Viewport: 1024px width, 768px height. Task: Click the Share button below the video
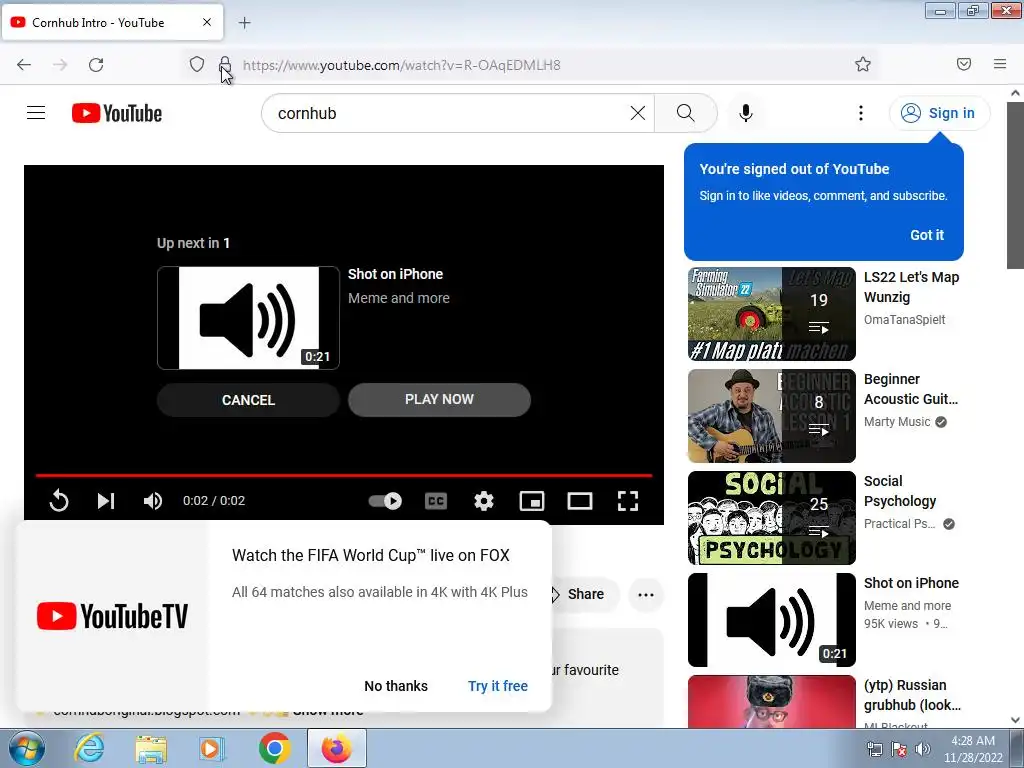584,594
